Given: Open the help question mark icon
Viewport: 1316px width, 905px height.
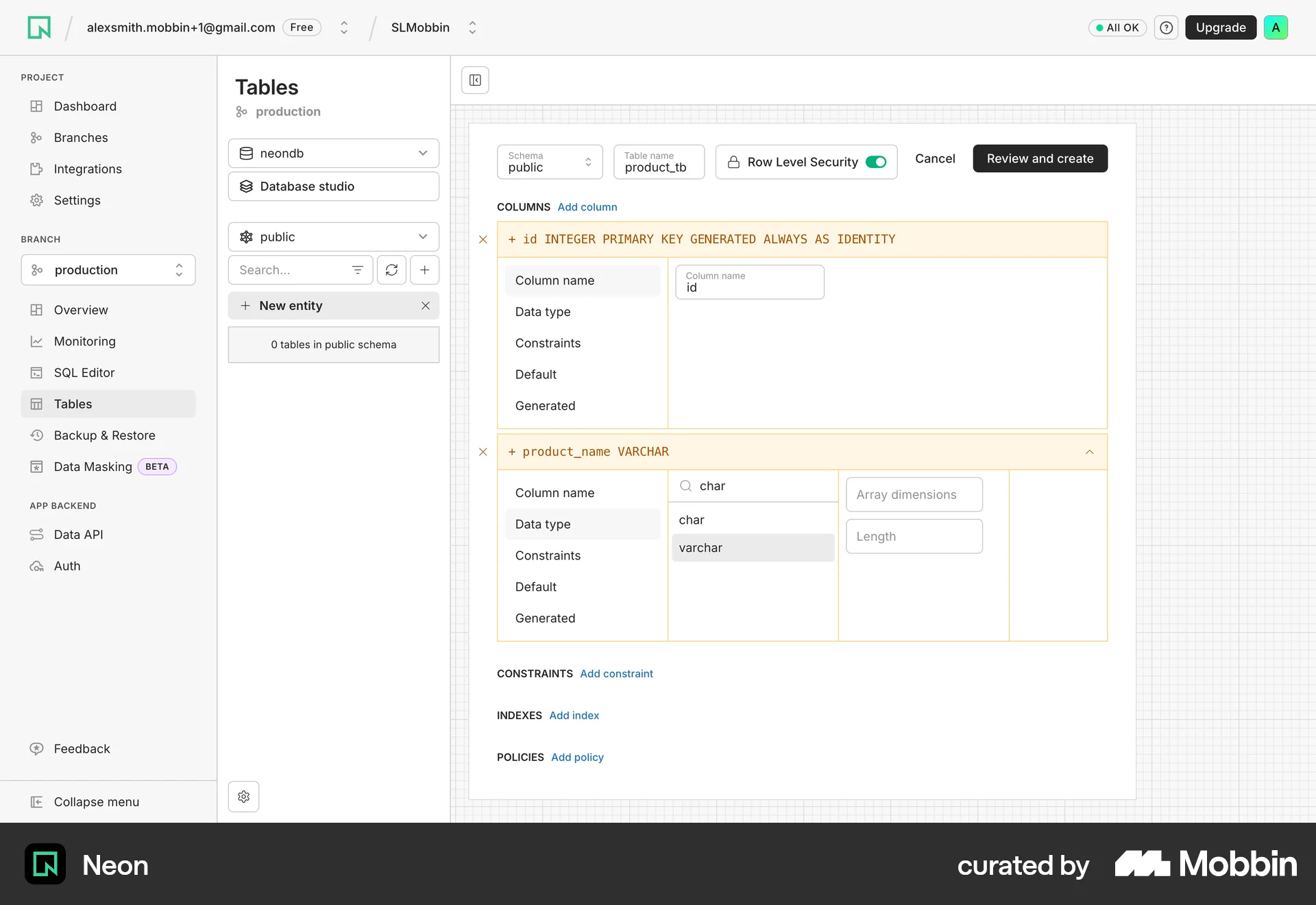Looking at the screenshot, I should tap(1166, 27).
